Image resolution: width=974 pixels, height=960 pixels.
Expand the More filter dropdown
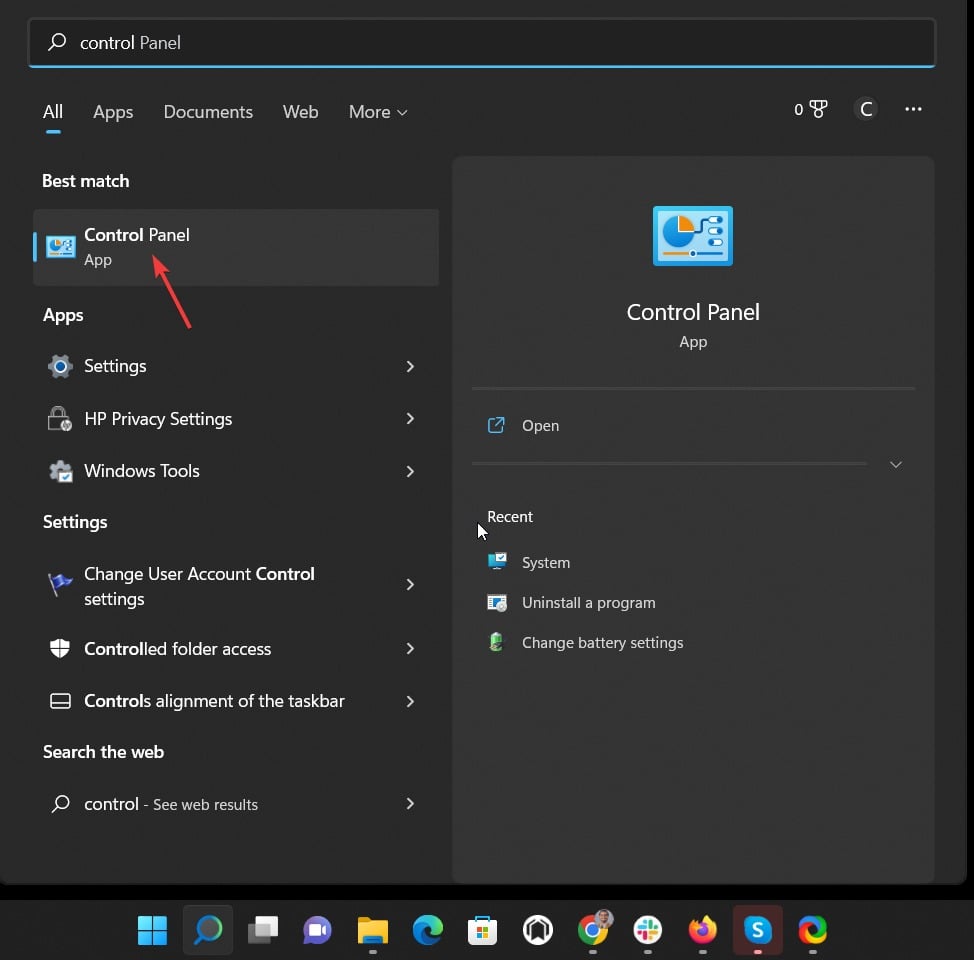[378, 112]
